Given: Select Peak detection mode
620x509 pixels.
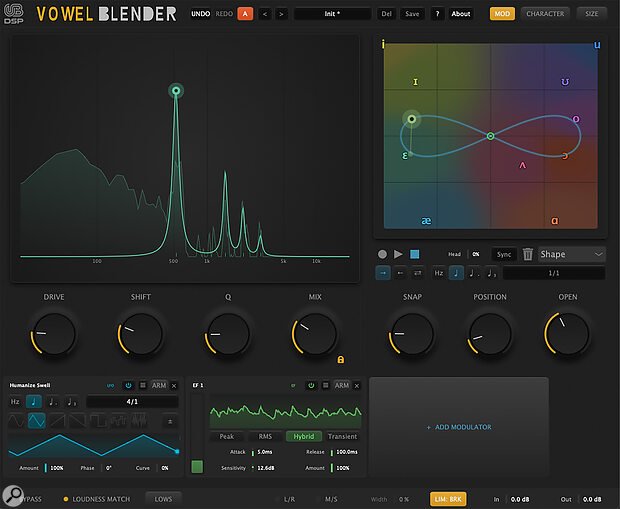Looking at the screenshot, I should [x=227, y=436].
